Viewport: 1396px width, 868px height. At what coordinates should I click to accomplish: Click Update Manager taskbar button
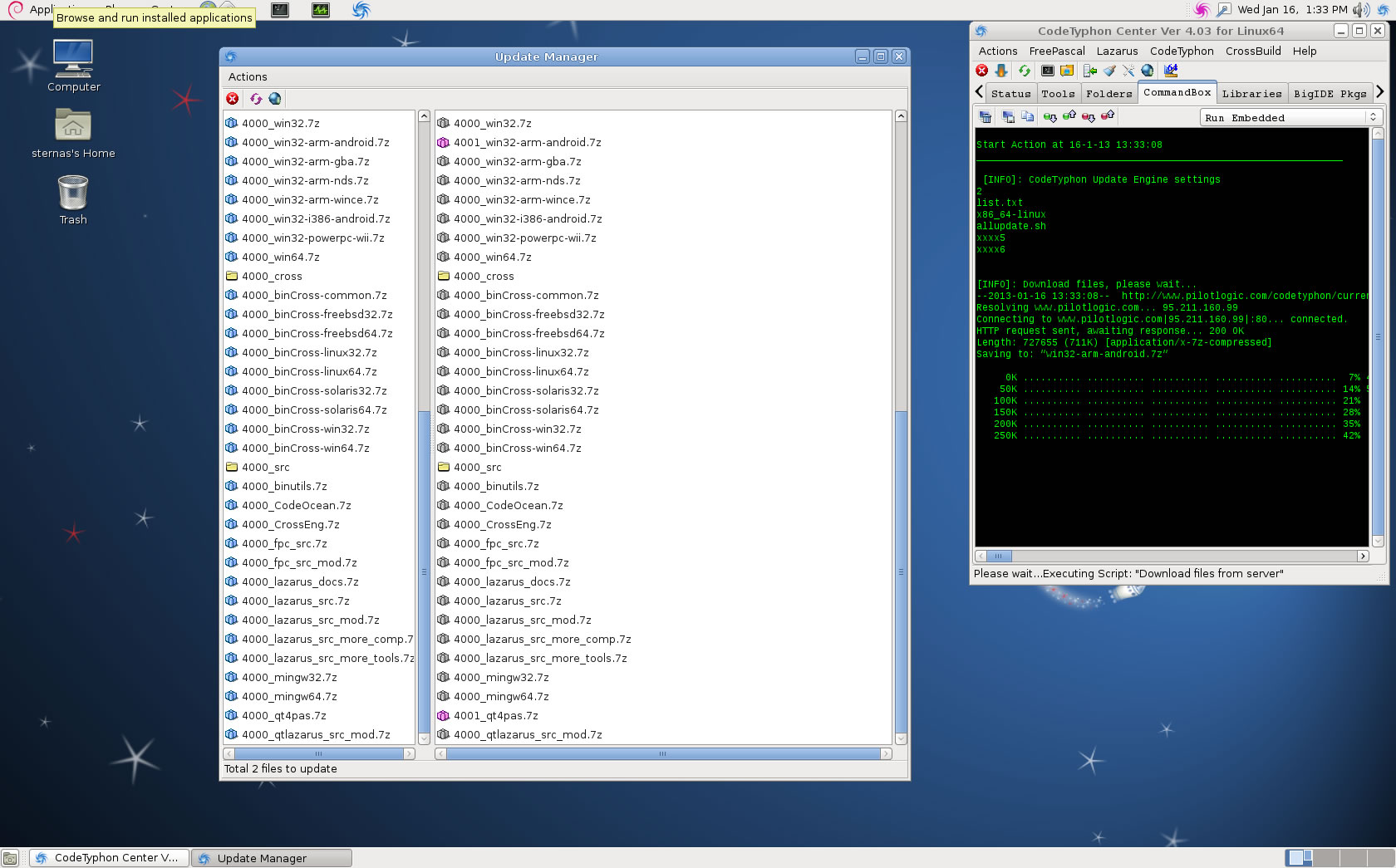272,858
